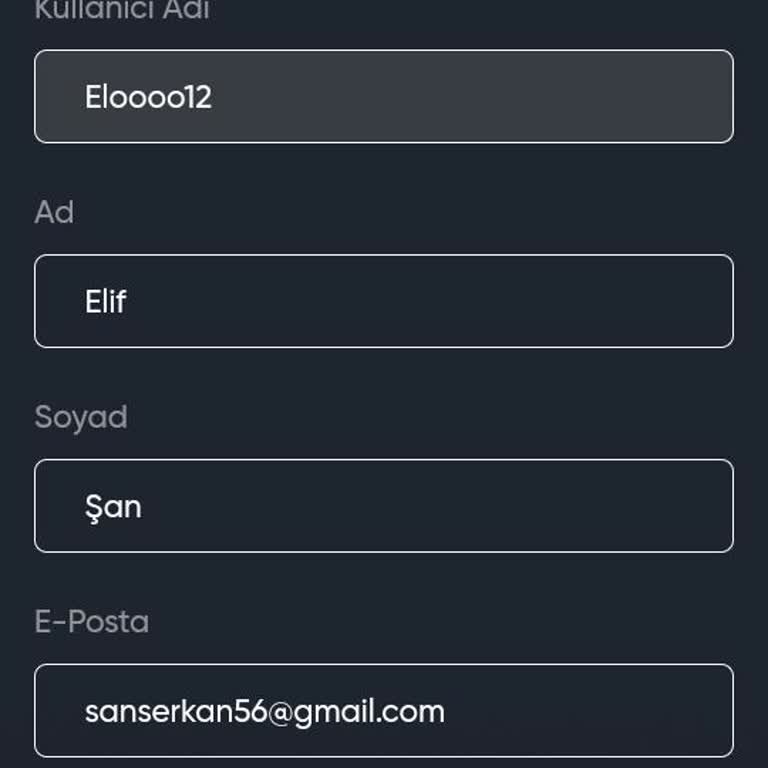Click the 'Eloooo12' username text

click(x=148, y=97)
